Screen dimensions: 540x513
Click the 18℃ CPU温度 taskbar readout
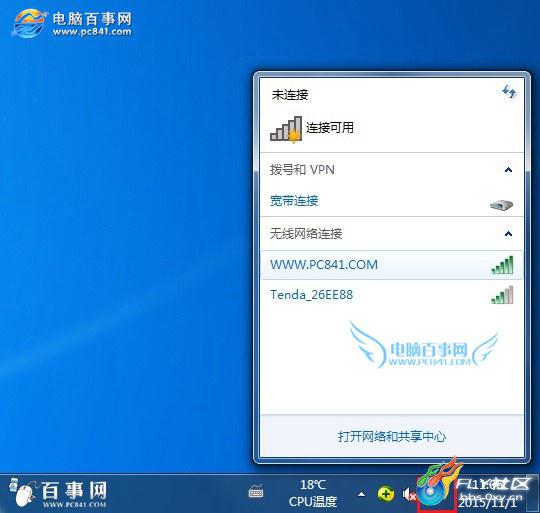pyautogui.click(x=313, y=493)
